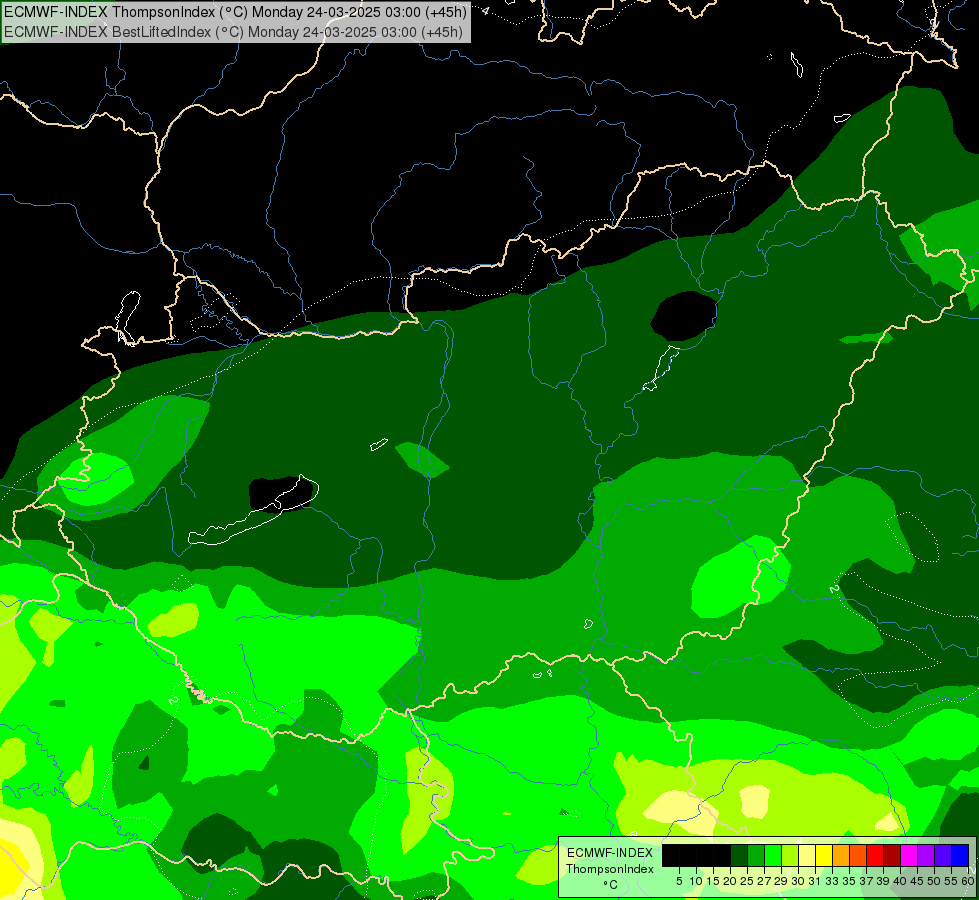
Task: Click the purple 45–50 legend swatch
Action: coord(926,855)
